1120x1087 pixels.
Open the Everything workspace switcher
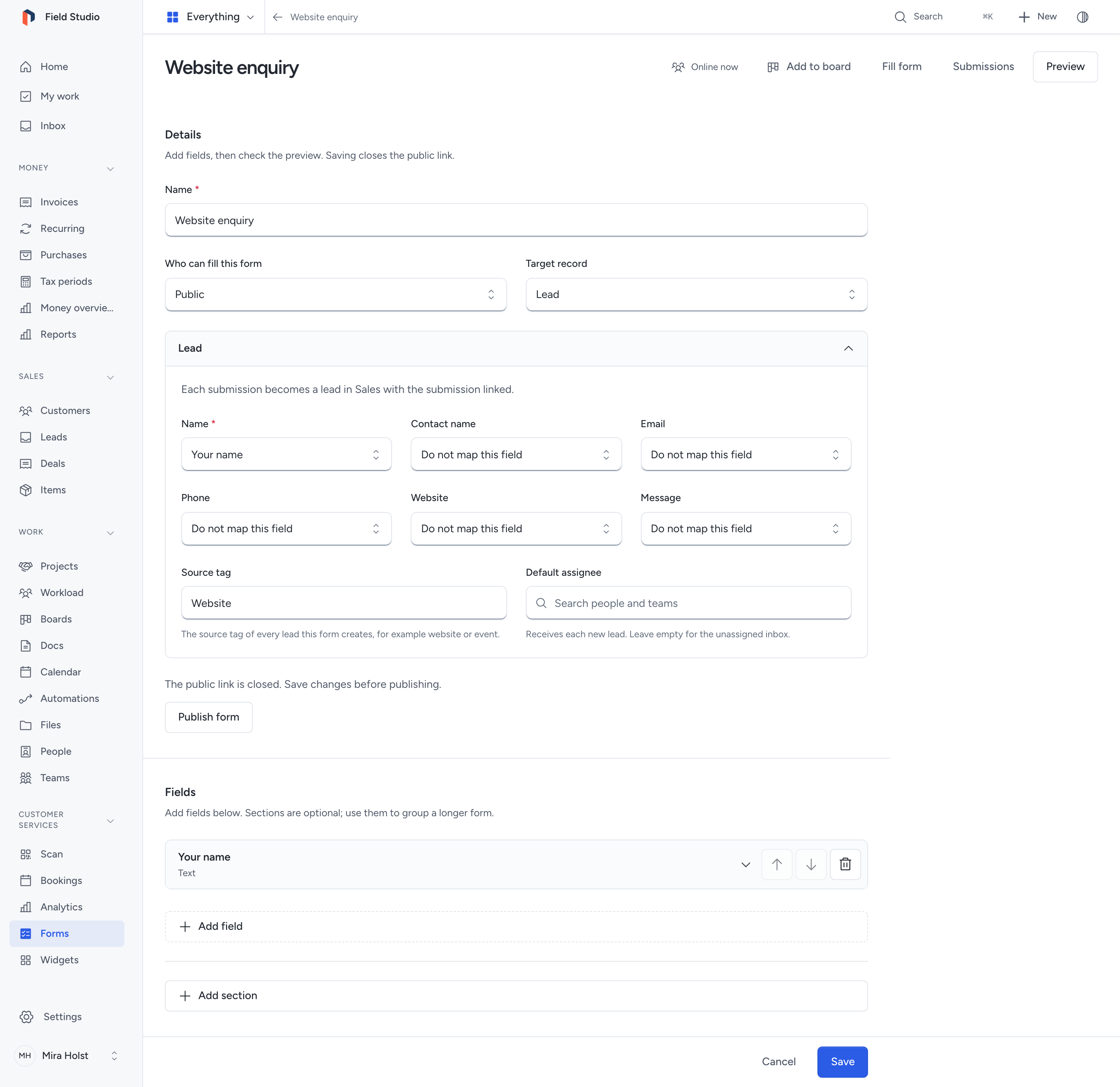click(x=210, y=17)
